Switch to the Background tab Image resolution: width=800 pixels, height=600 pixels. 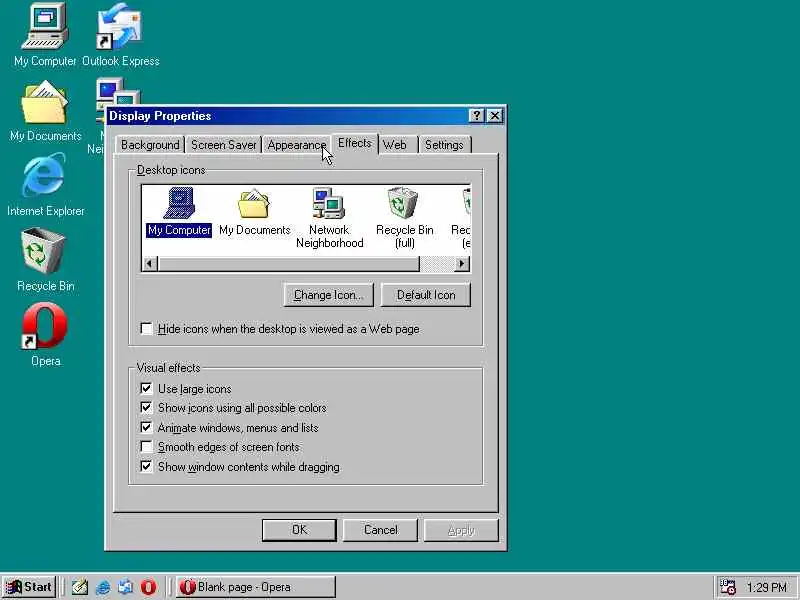click(150, 145)
